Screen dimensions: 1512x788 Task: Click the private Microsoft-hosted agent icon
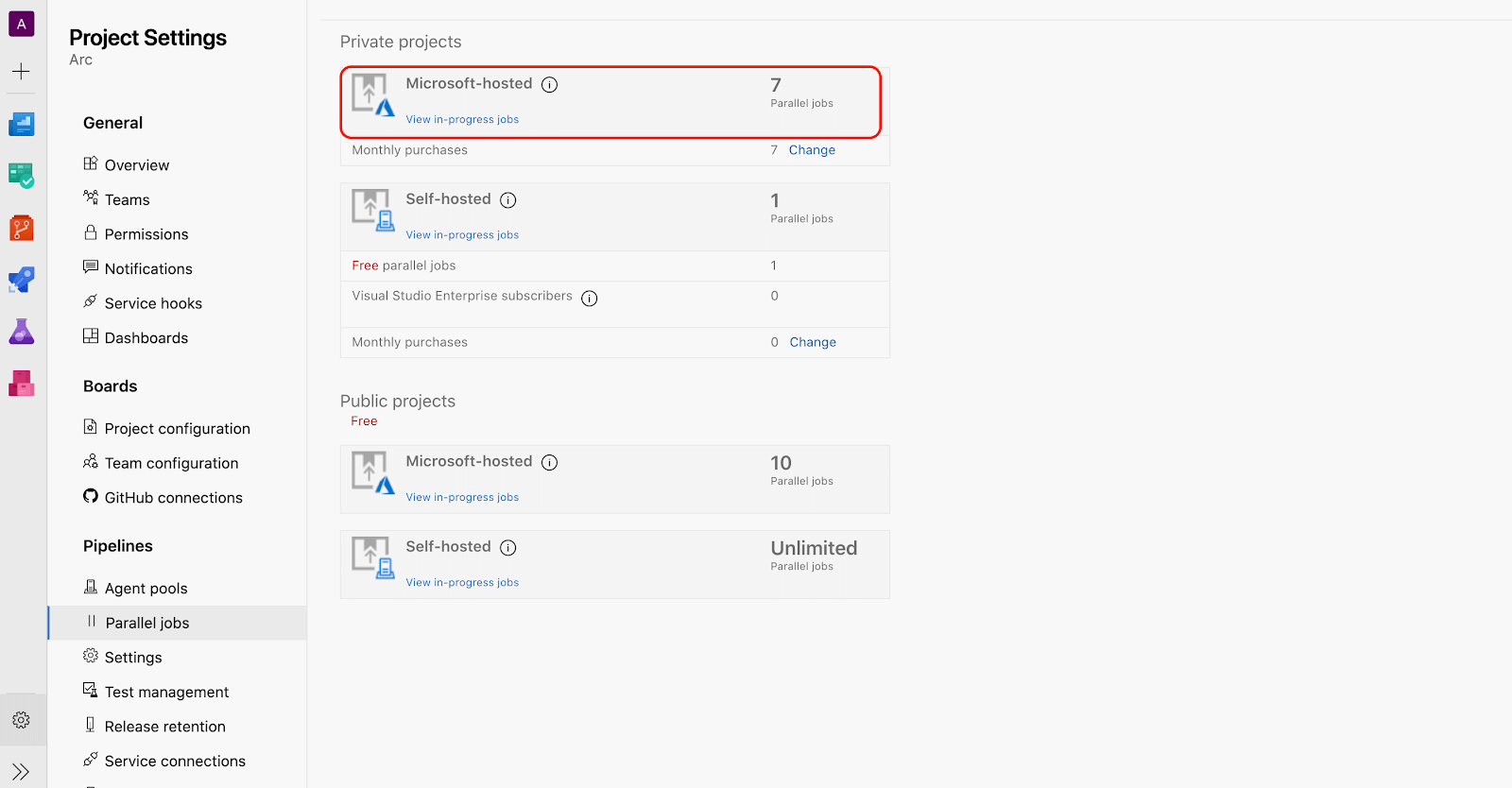[x=373, y=94]
